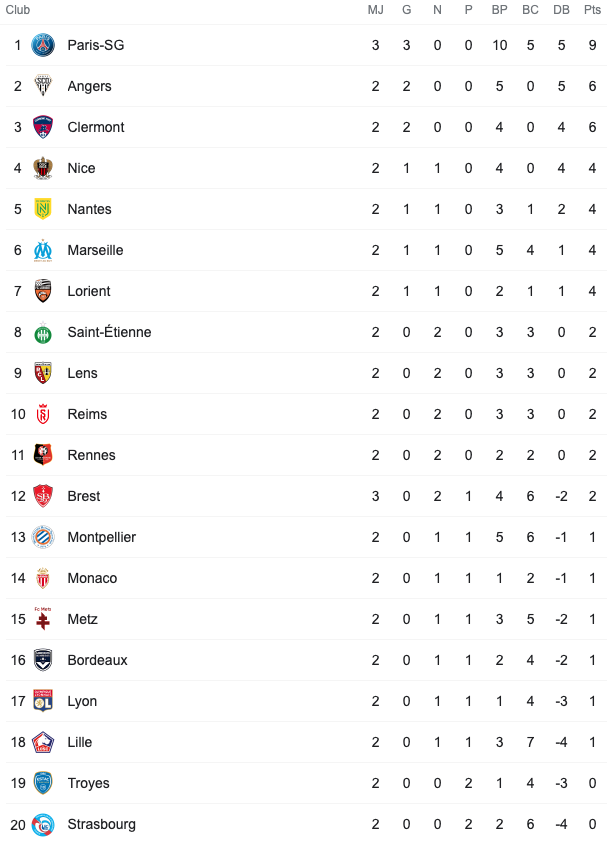
Task: Select the Nice club badge
Action: pyautogui.click(x=43, y=168)
